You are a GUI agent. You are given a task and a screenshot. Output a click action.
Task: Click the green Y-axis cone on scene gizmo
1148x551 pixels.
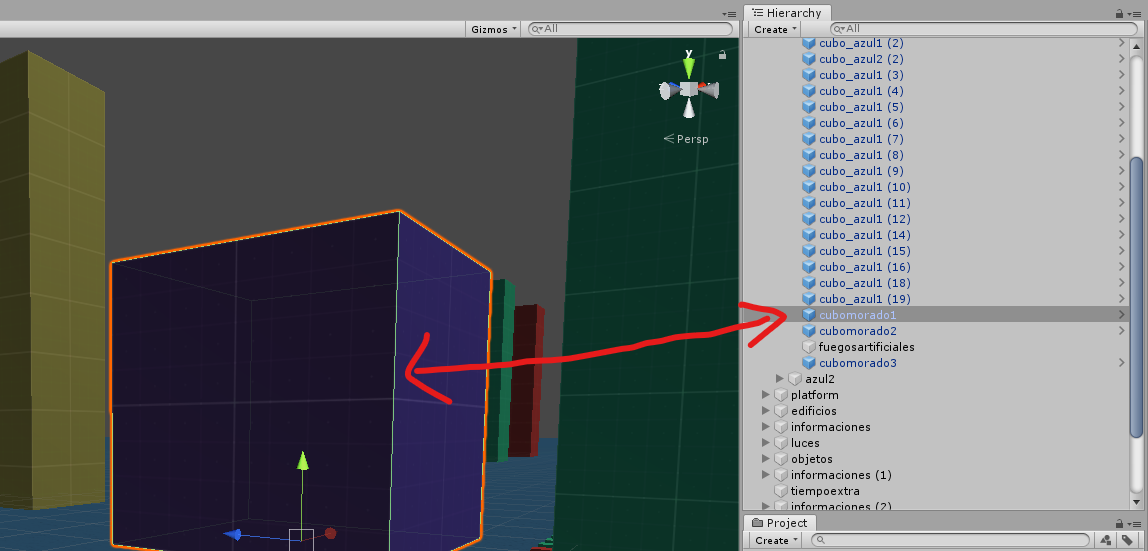tap(688, 67)
